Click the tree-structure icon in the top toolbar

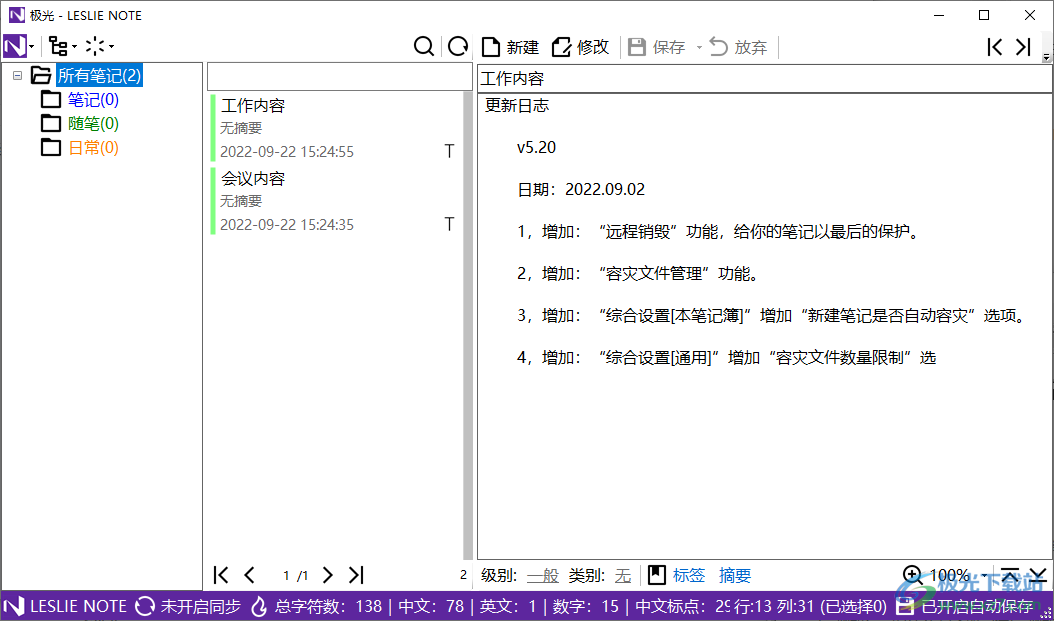pos(58,46)
